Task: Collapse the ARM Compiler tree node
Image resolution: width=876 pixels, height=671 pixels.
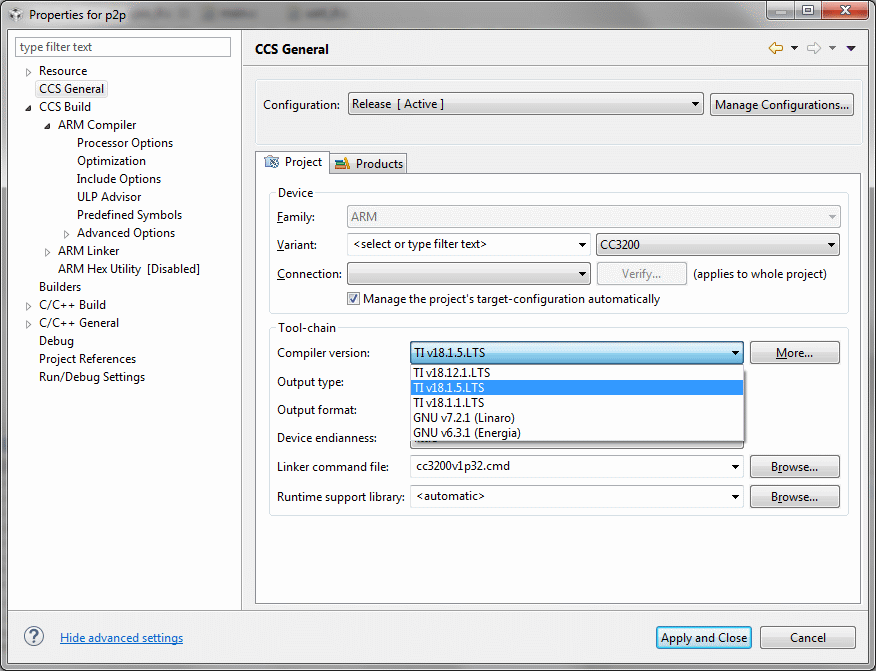Action: point(47,126)
